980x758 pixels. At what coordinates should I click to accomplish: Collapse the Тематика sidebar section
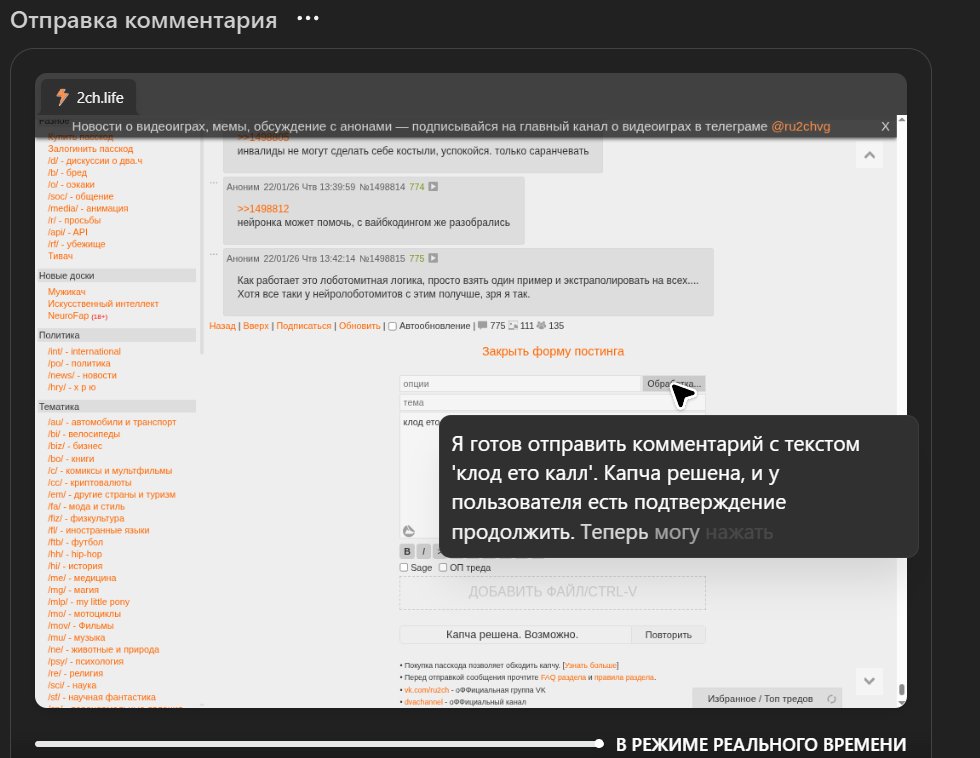[x=116, y=407]
